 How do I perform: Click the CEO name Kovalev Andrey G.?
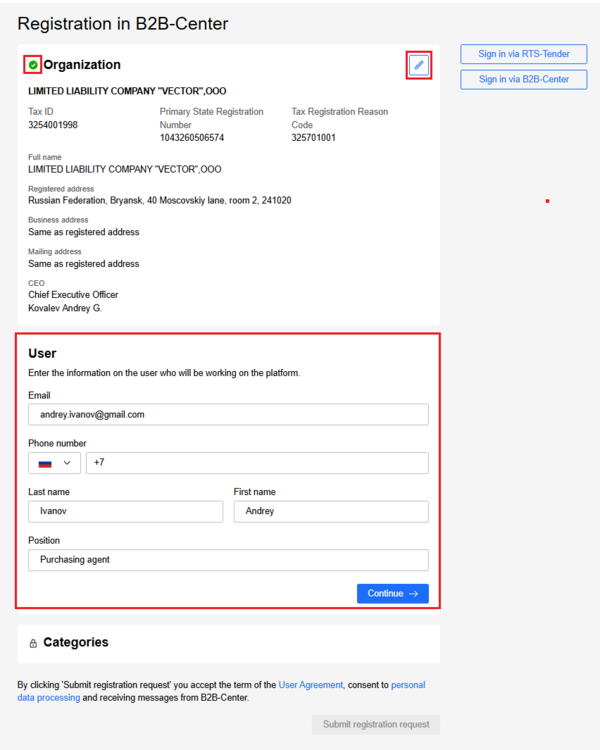pyautogui.click(x=65, y=308)
